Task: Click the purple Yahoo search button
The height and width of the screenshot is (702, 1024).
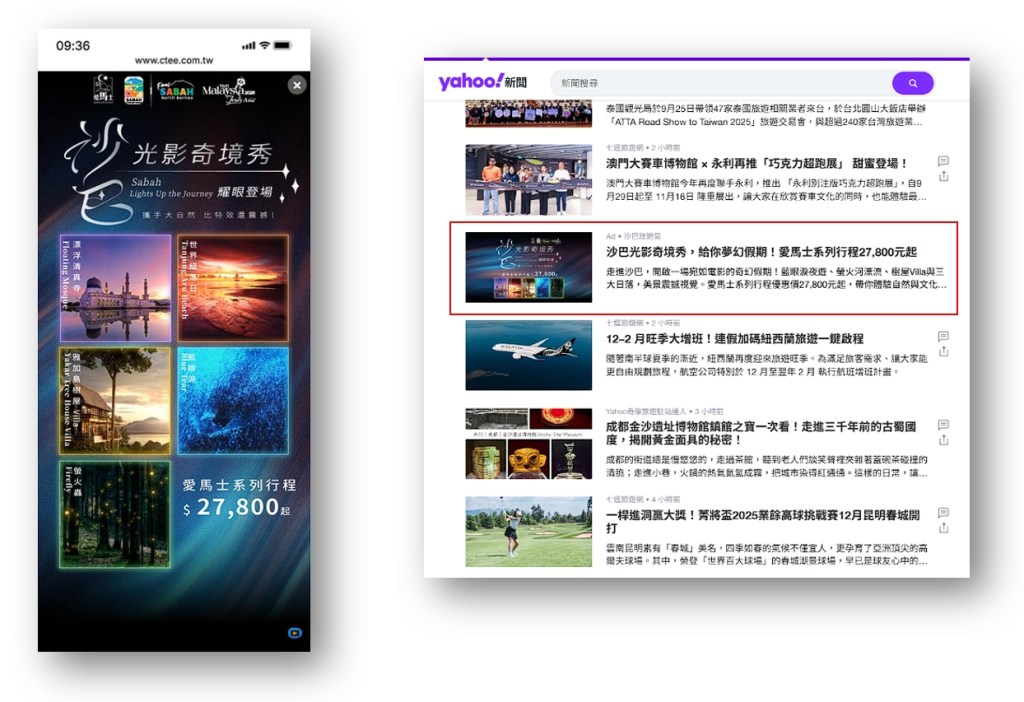Action: (912, 83)
